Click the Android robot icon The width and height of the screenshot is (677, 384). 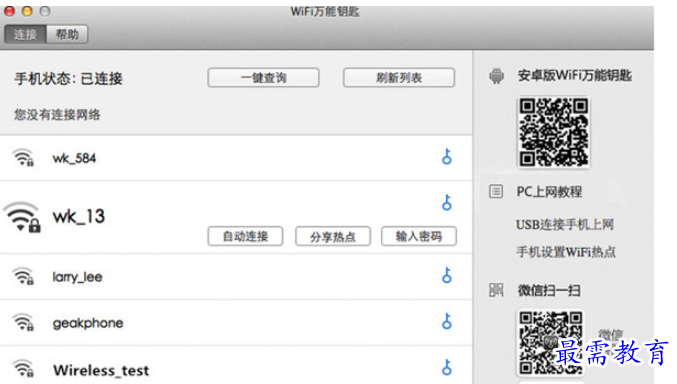[497, 76]
